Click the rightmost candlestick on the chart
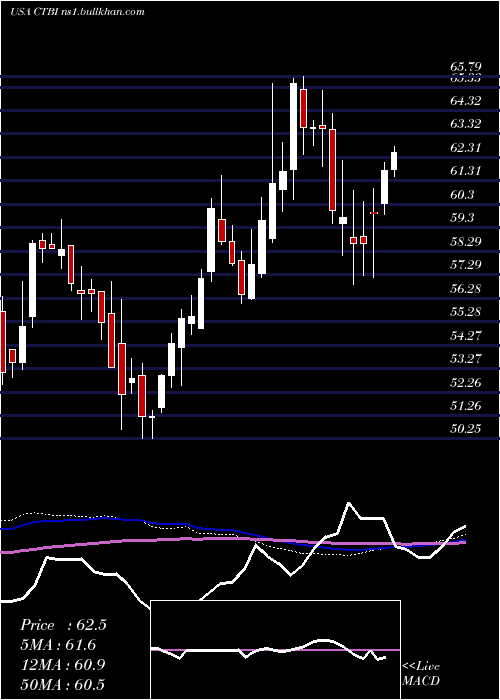 pyautogui.click(x=394, y=161)
